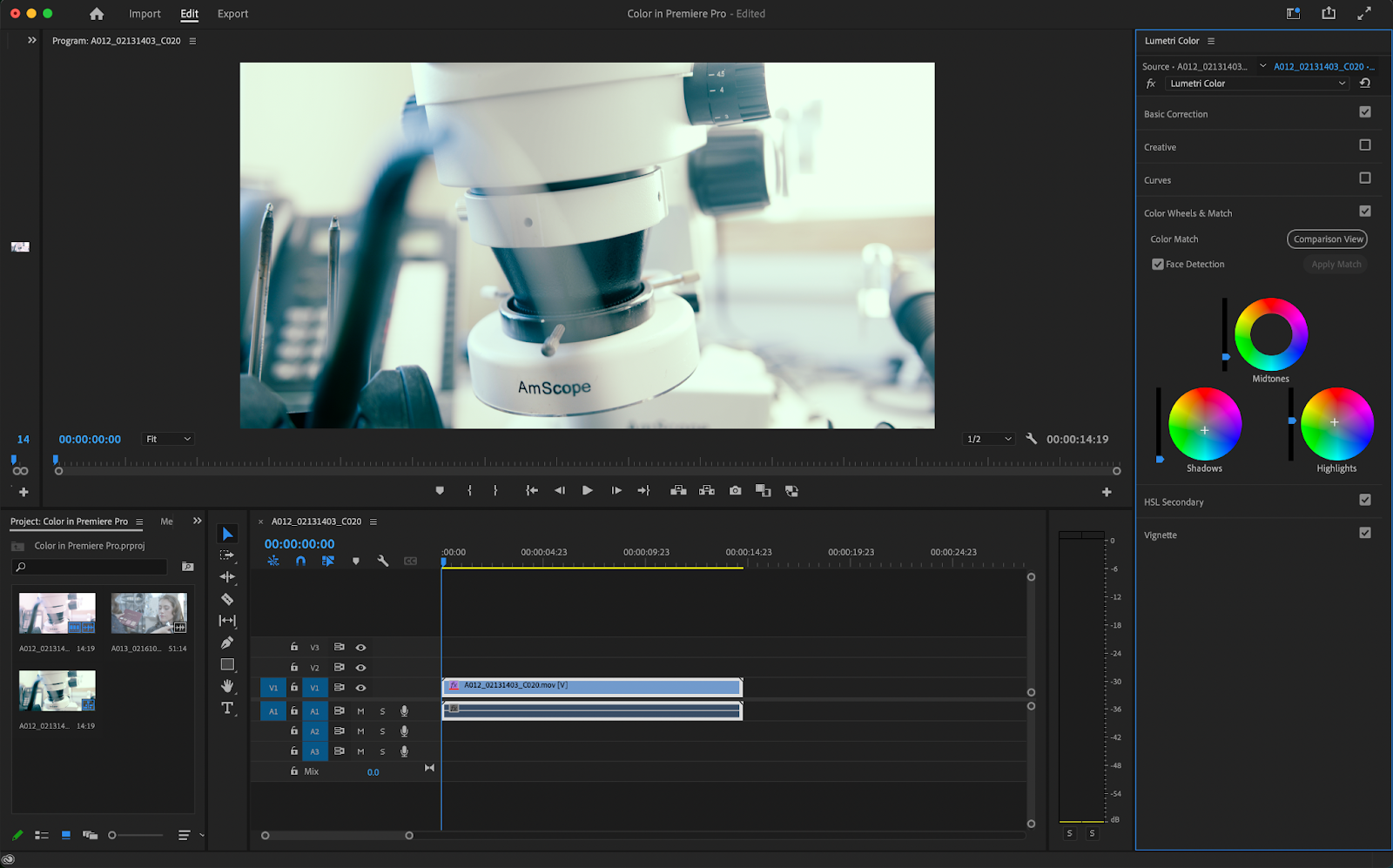Switch to the Export tab
The image size is (1393, 868).
pos(232,14)
